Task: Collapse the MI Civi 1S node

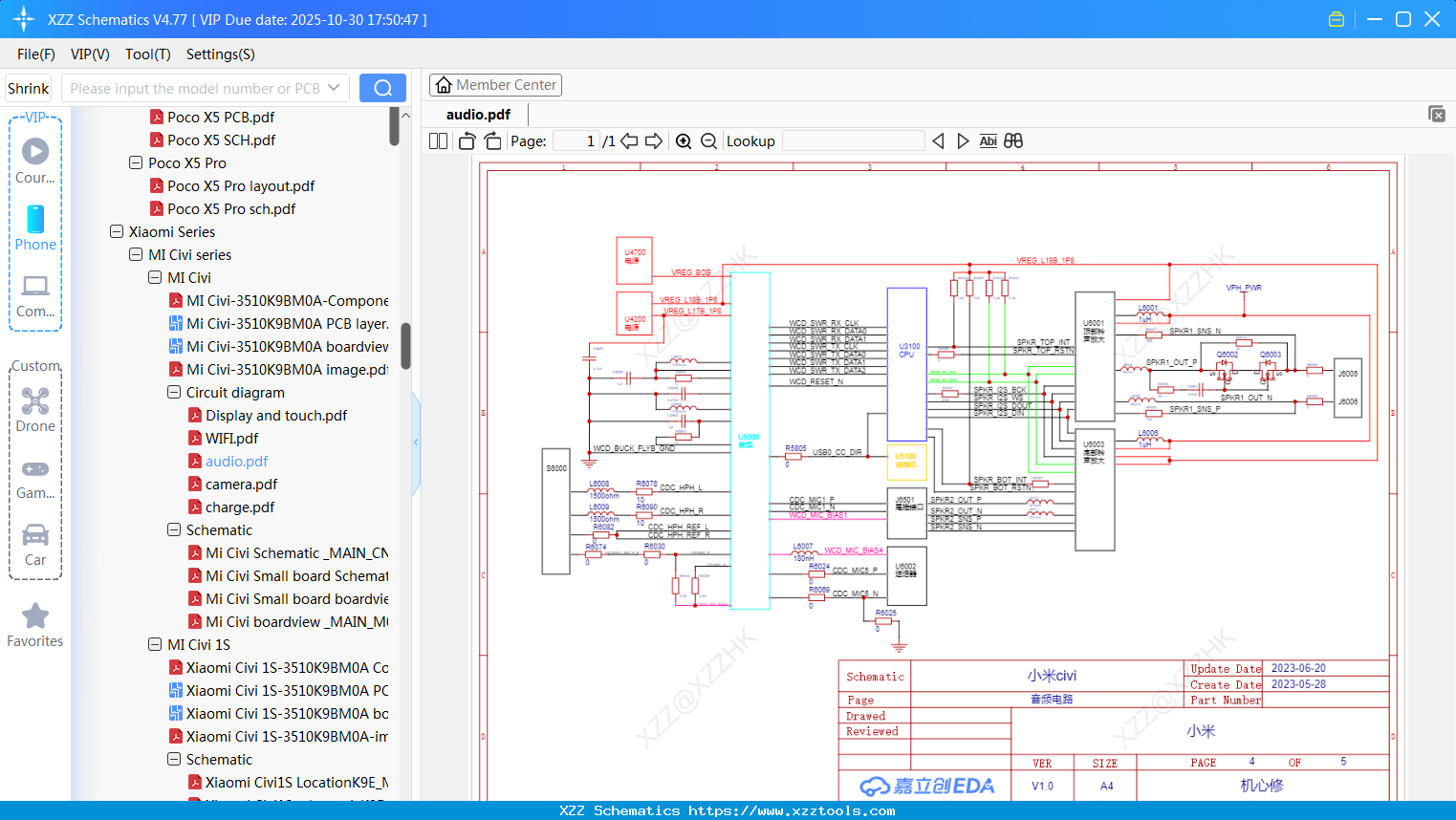Action: point(155,645)
